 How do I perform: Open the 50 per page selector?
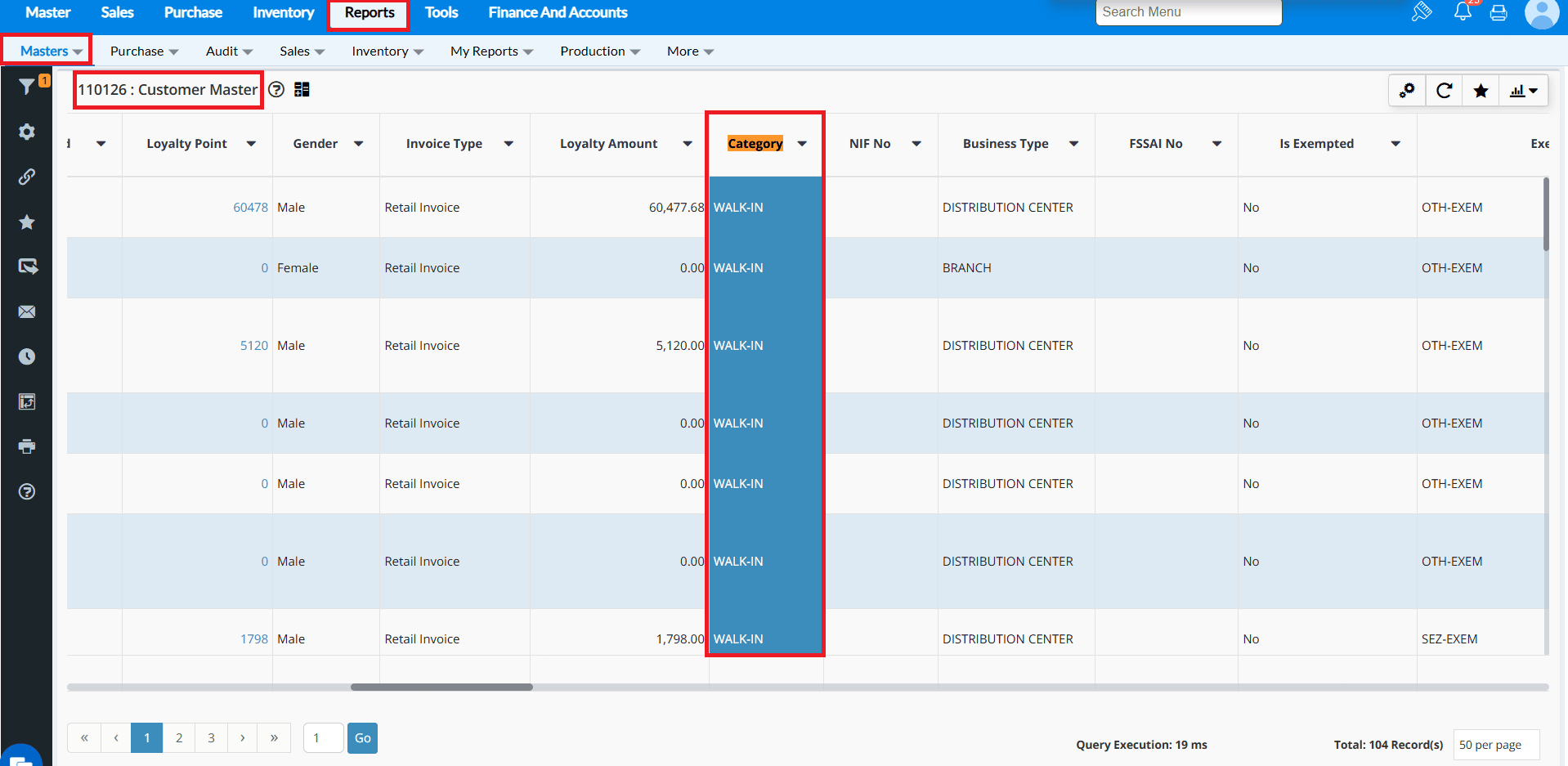coord(1496,745)
